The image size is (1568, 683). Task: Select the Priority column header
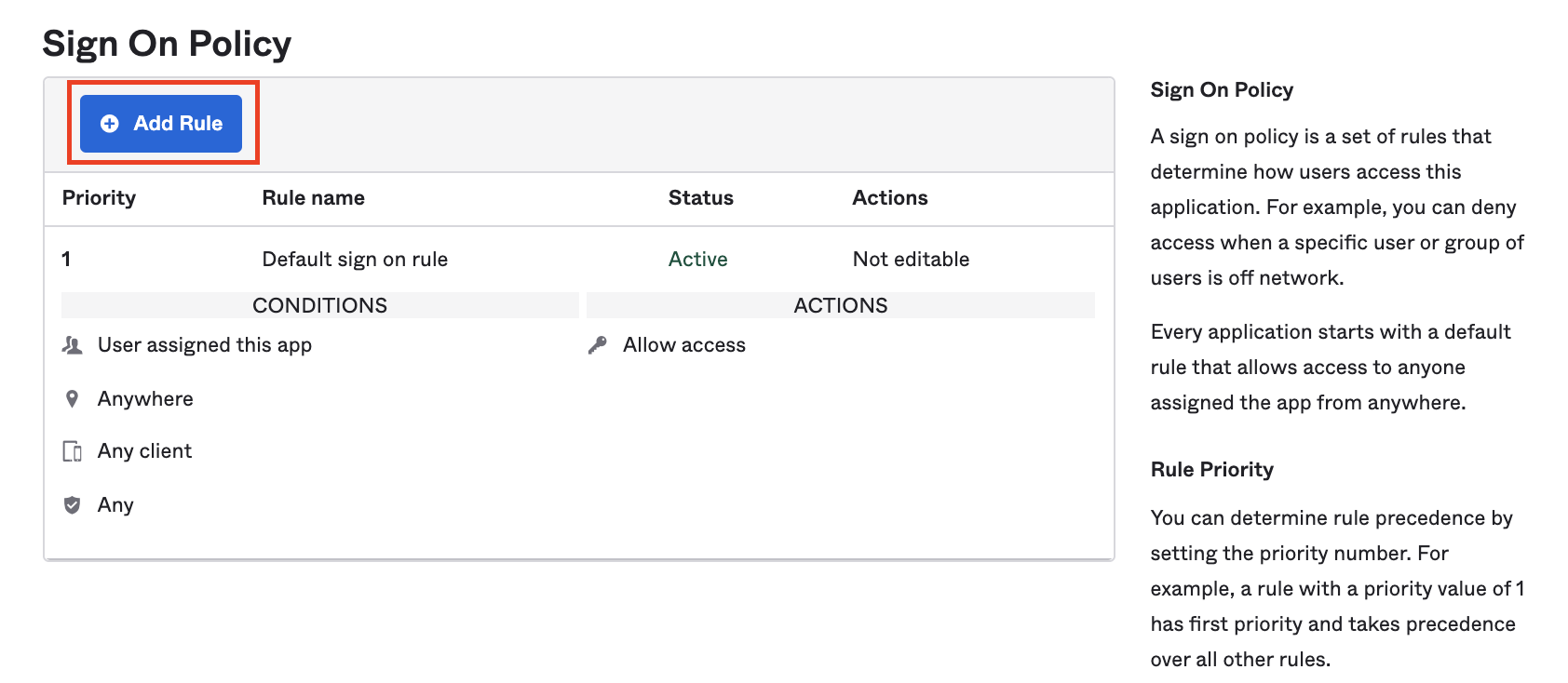99,198
